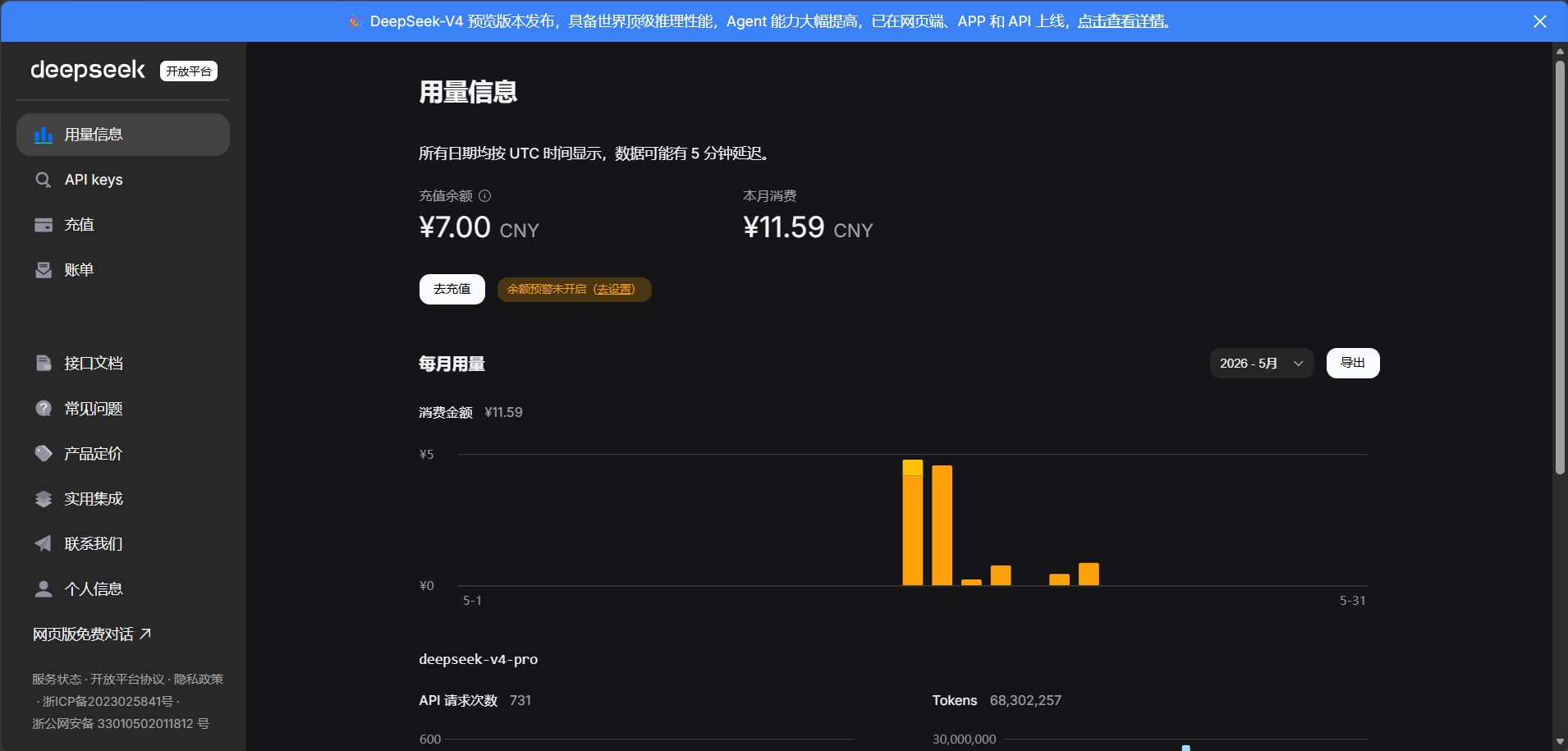This screenshot has height=751, width=1568.
Task: Click the ¥11.59 monthly spend amount
Action: tap(784, 227)
